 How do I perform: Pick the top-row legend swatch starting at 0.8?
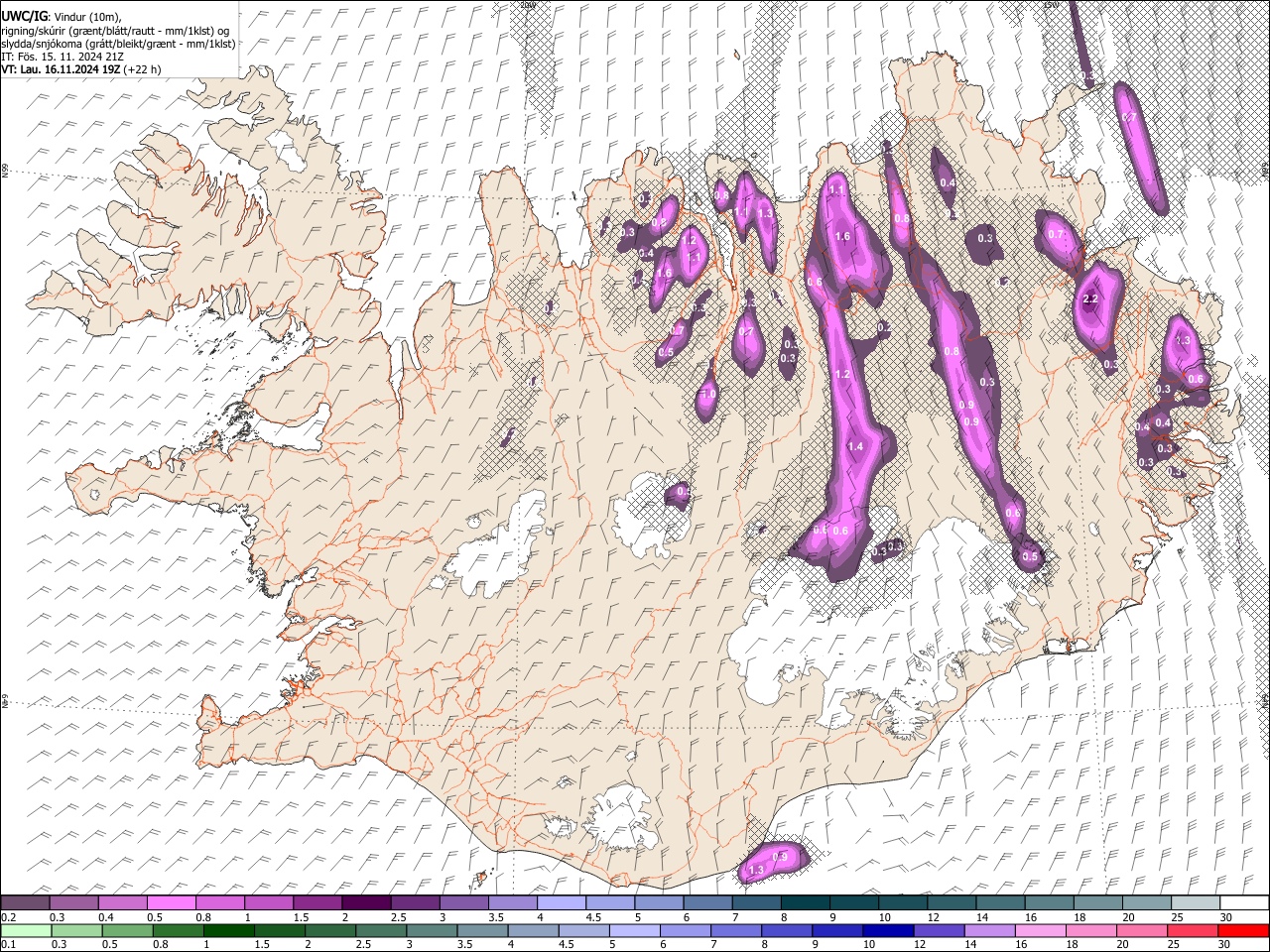pos(220,902)
